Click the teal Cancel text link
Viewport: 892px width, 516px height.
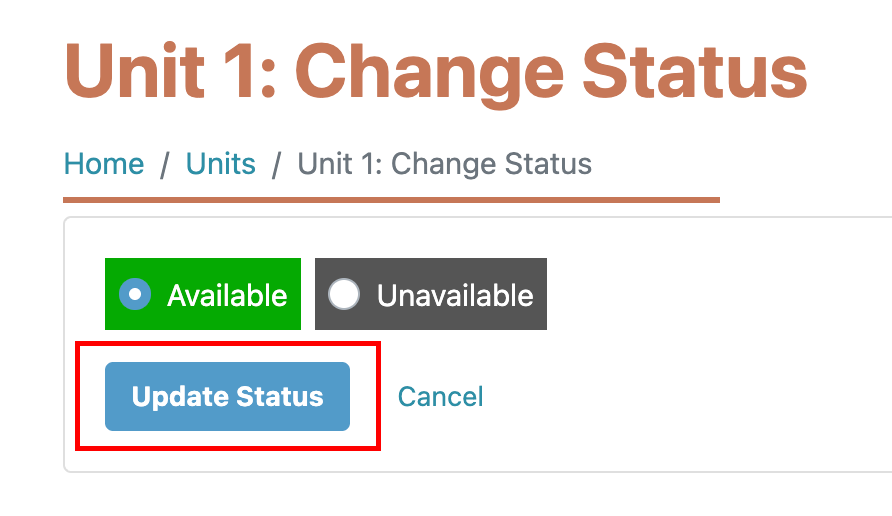[440, 397]
